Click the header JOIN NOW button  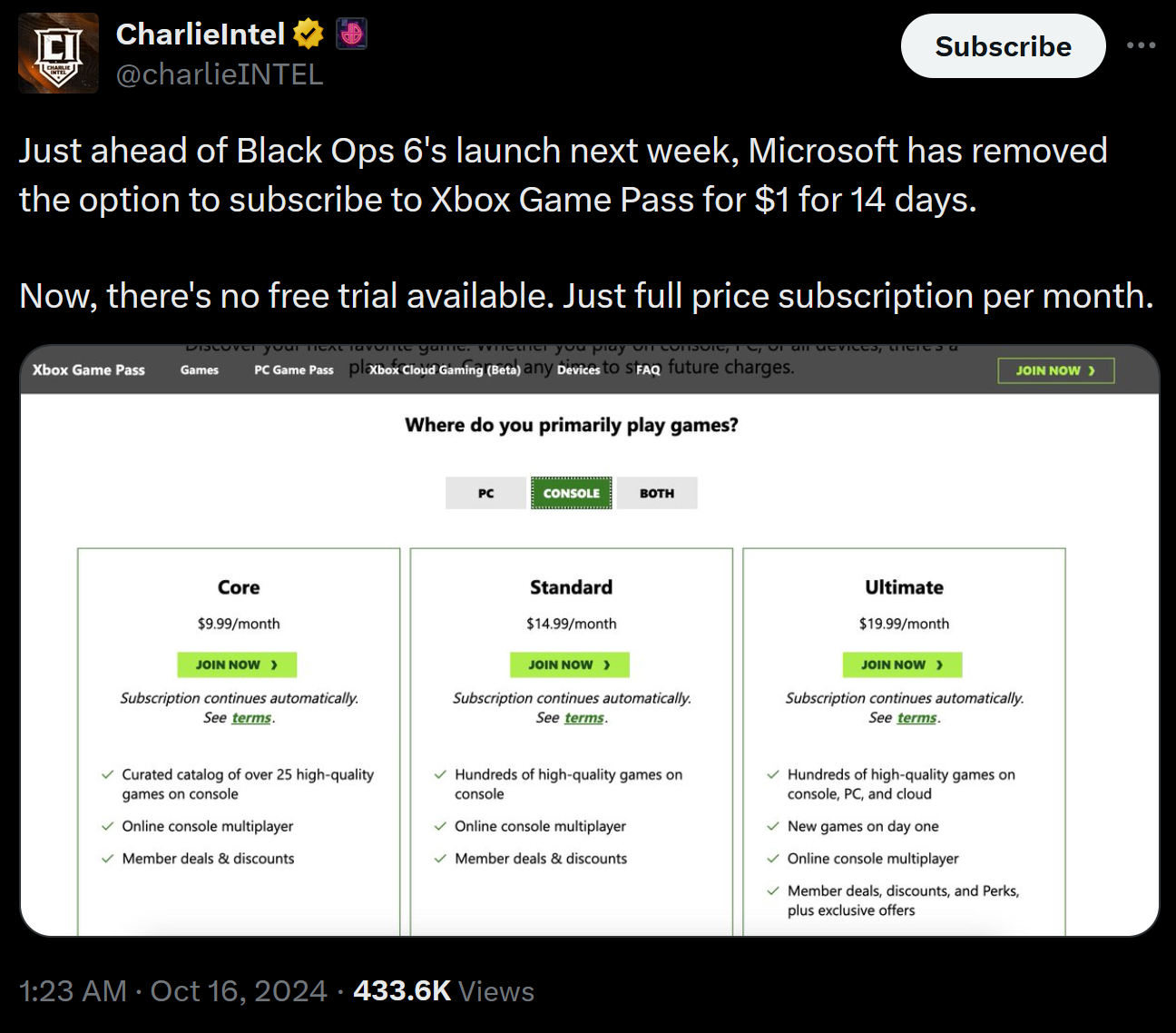click(1055, 370)
